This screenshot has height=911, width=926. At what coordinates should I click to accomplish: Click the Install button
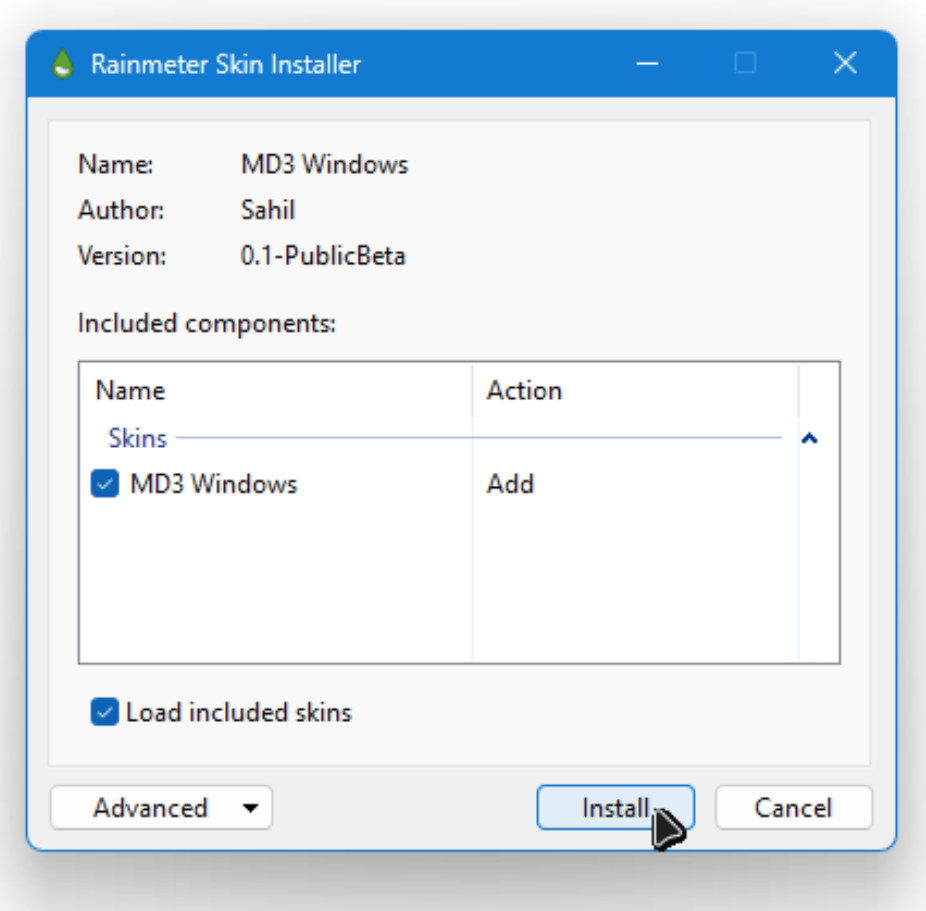coord(614,808)
